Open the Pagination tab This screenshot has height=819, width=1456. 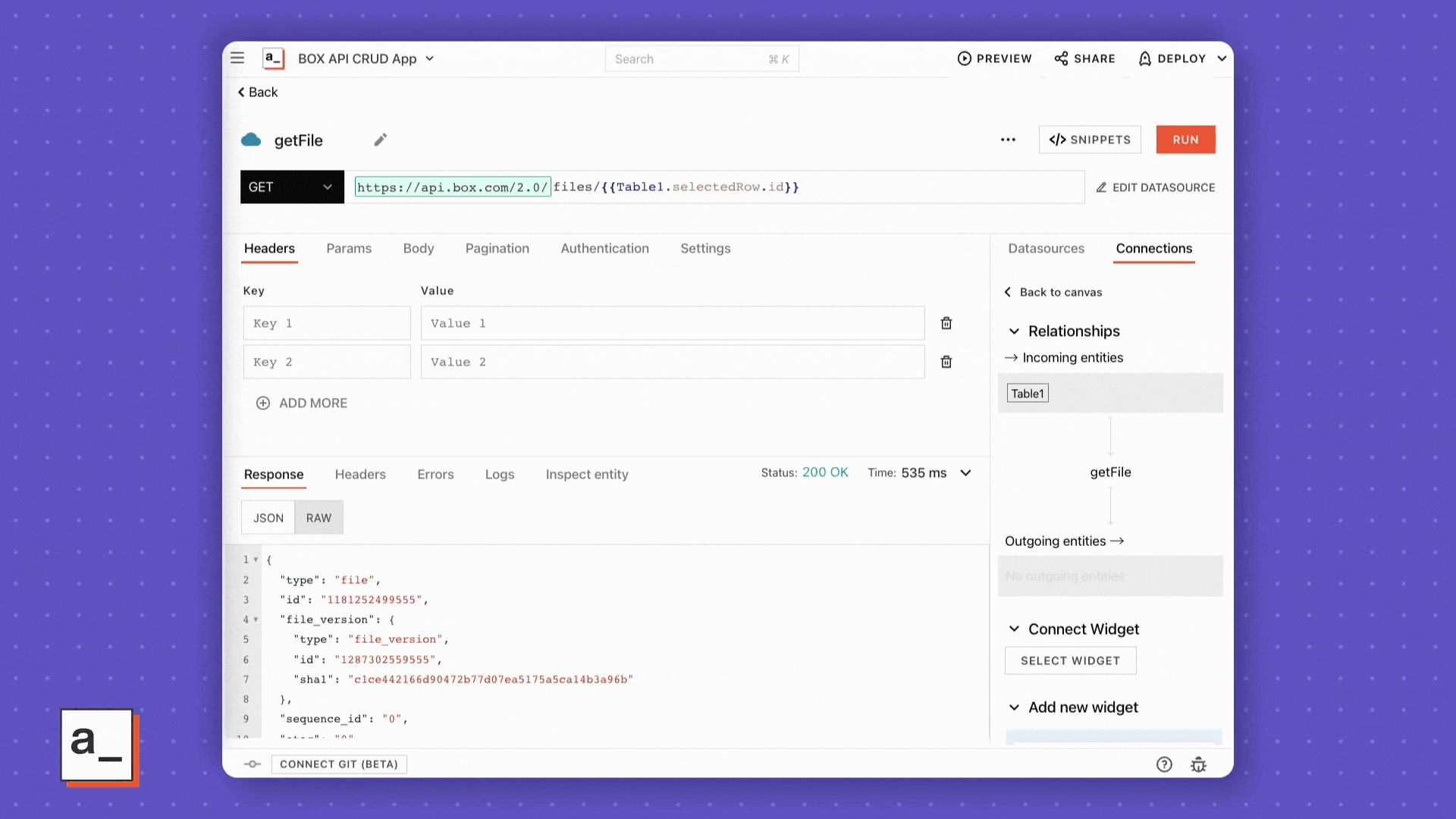tap(497, 249)
